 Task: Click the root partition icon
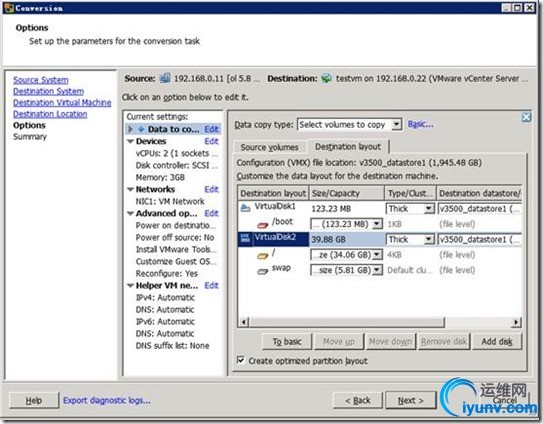262,256
